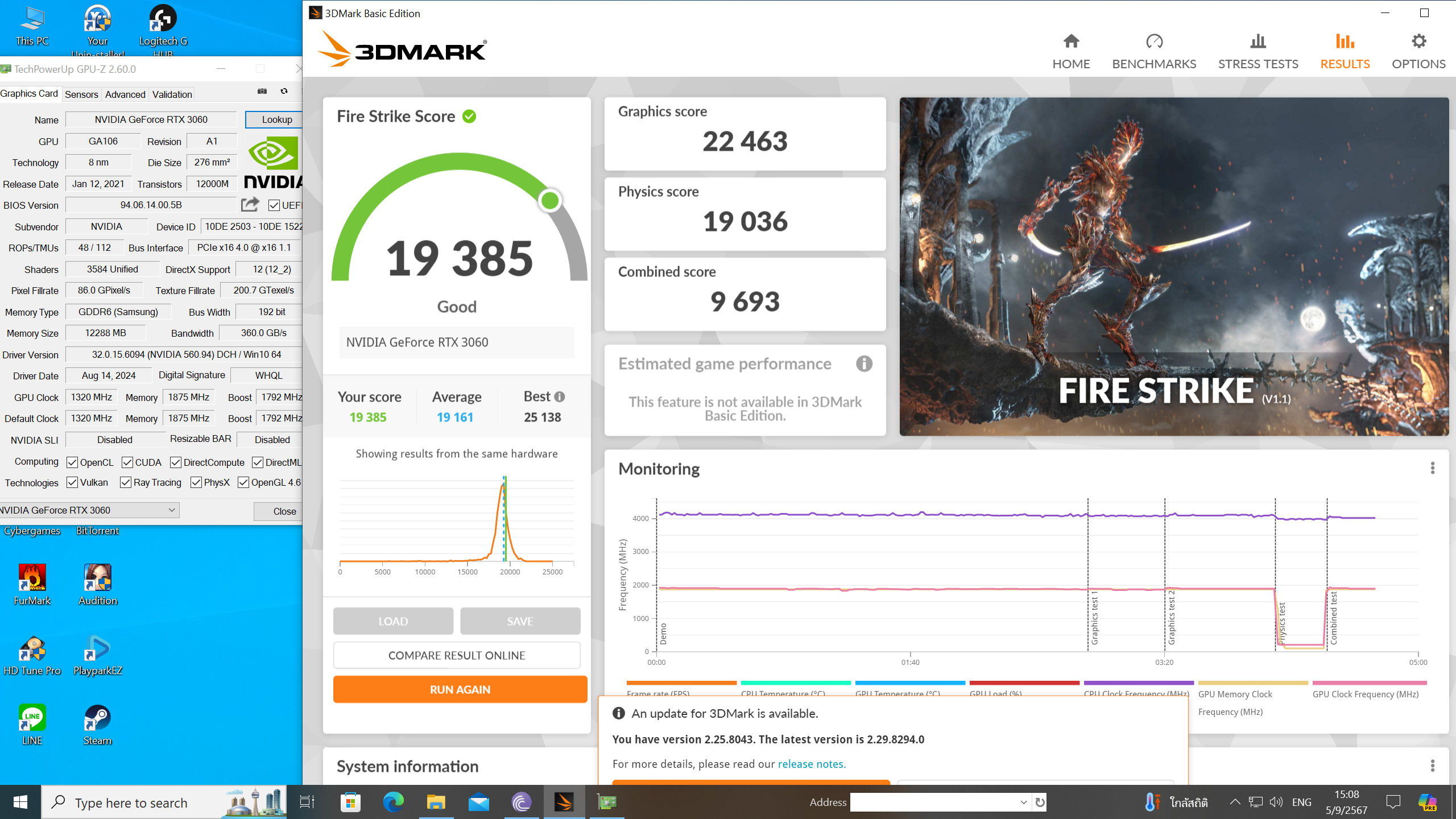Open the estimated game performance info icon
The image size is (1456, 819).
[864, 363]
